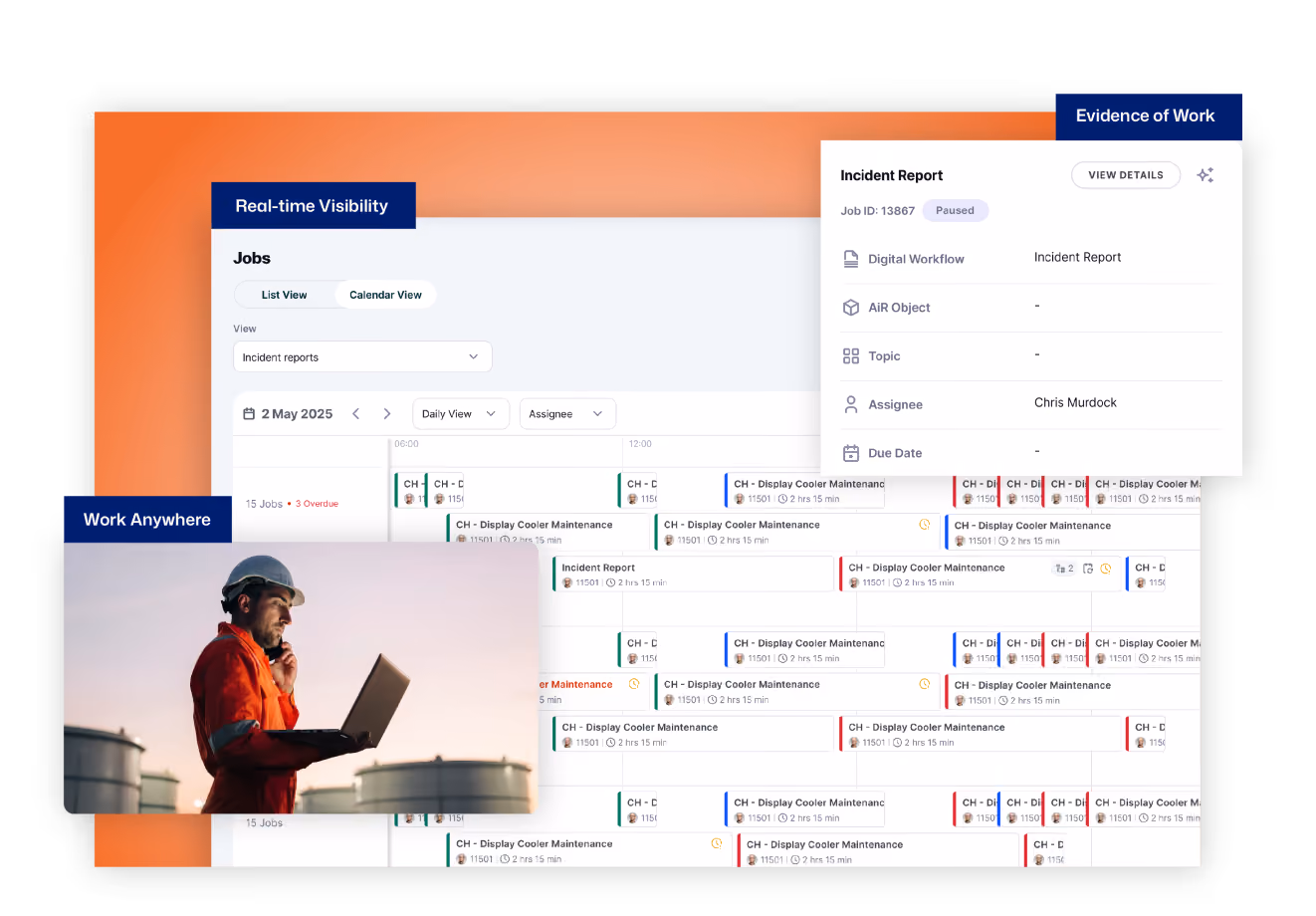Click the Incident Report value beside Digital Workflow
1316x916 pixels.
click(x=1077, y=257)
